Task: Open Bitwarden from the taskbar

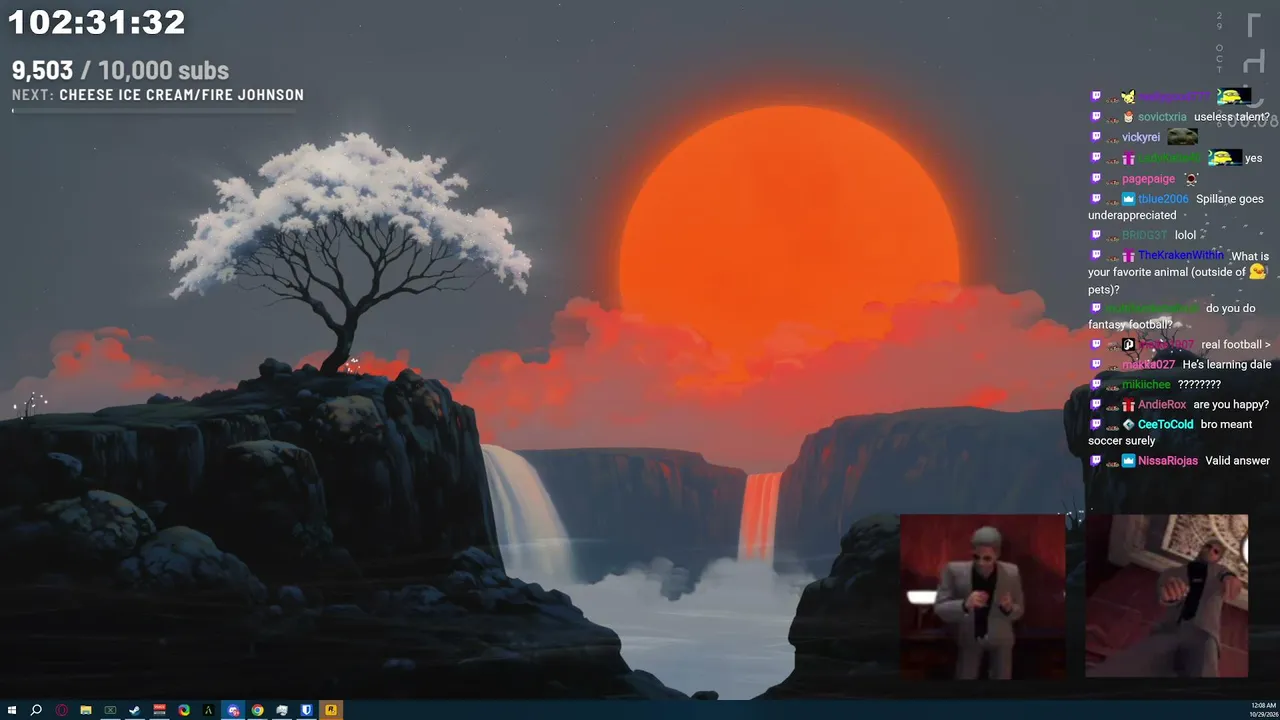Action: point(306,710)
